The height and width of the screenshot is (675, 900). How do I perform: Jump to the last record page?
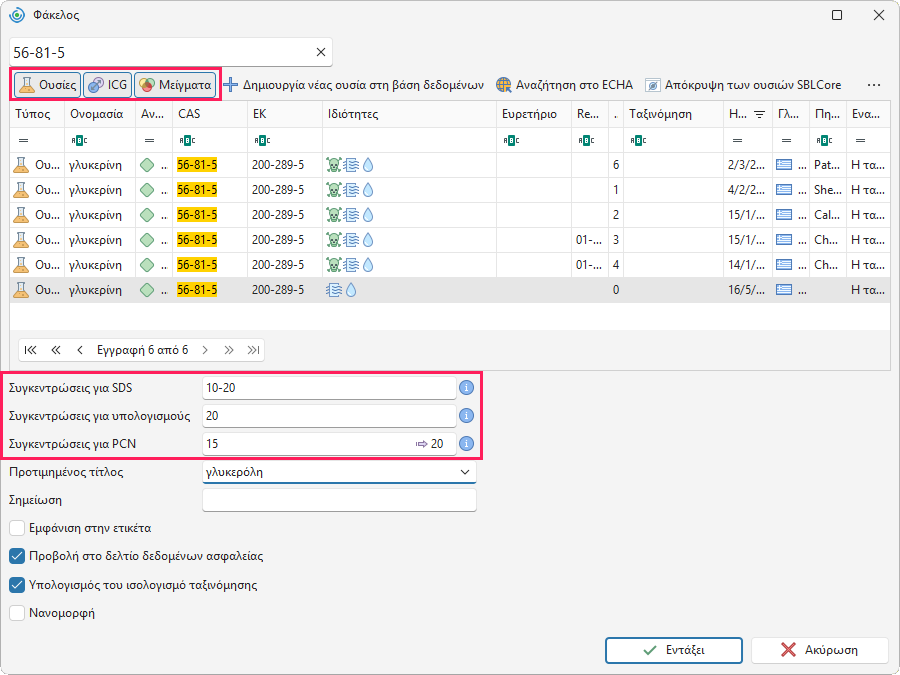click(x=254, y=350)
